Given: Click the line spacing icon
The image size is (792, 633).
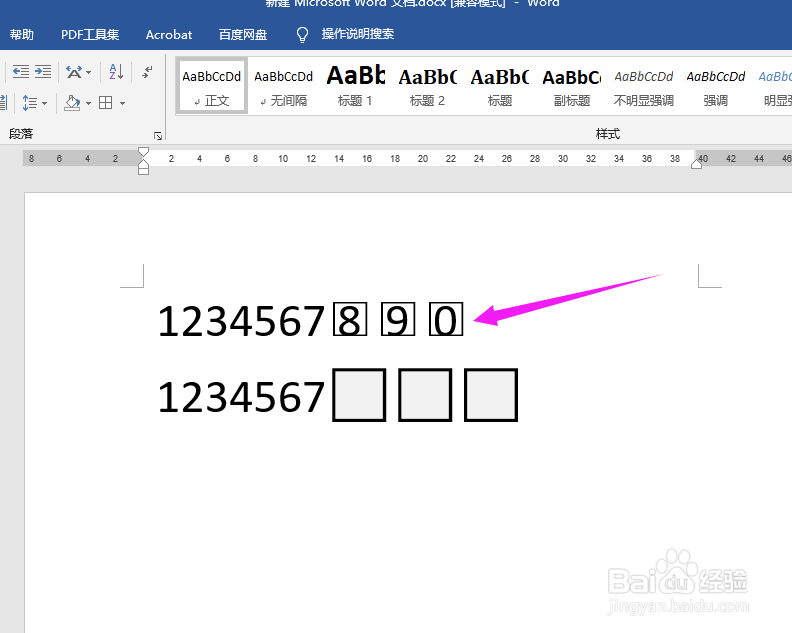Looking at the screenshot, I should pyautogui.click(x=29, y=103).
